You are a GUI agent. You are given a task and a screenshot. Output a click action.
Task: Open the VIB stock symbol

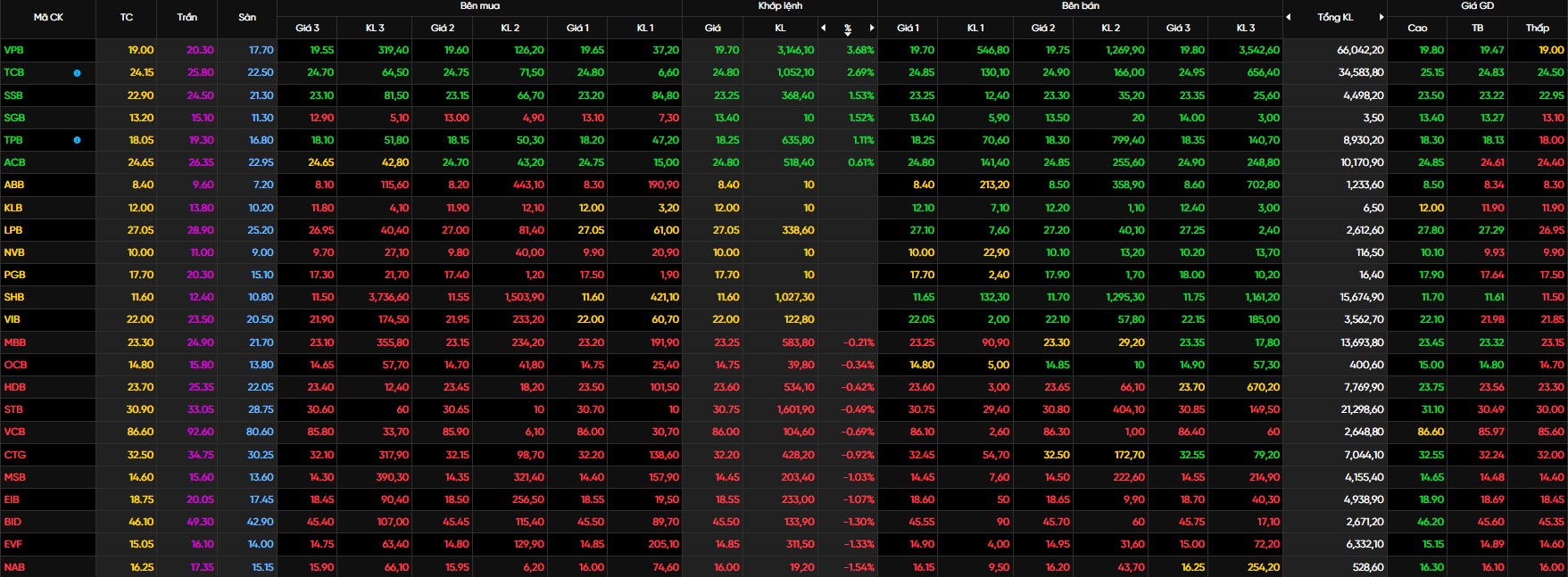[12, 319]
